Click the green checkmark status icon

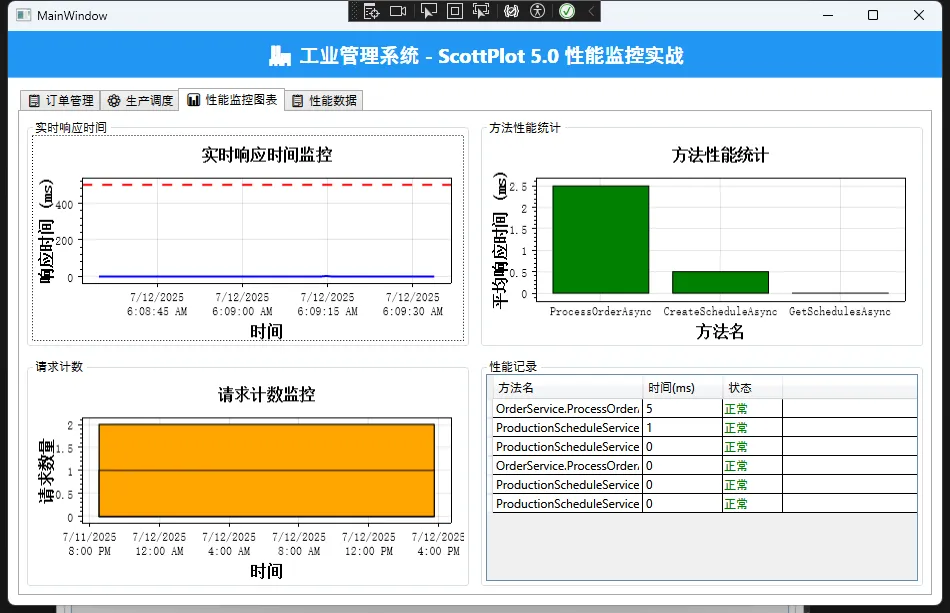coord(567,12)
